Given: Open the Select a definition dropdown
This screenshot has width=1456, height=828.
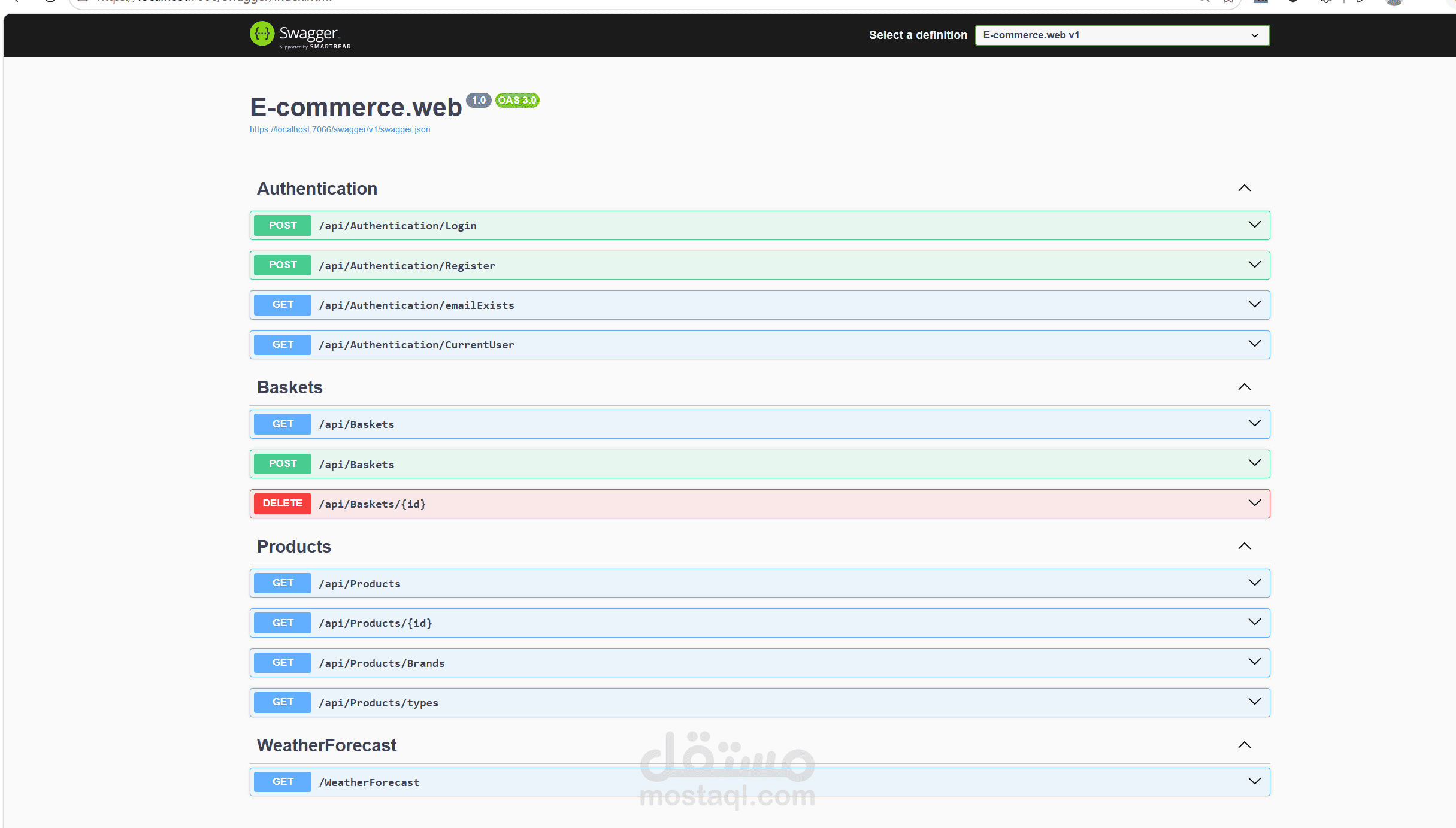Looking at the screenshot, I should pyautogui.click(x=1122, y=35).
